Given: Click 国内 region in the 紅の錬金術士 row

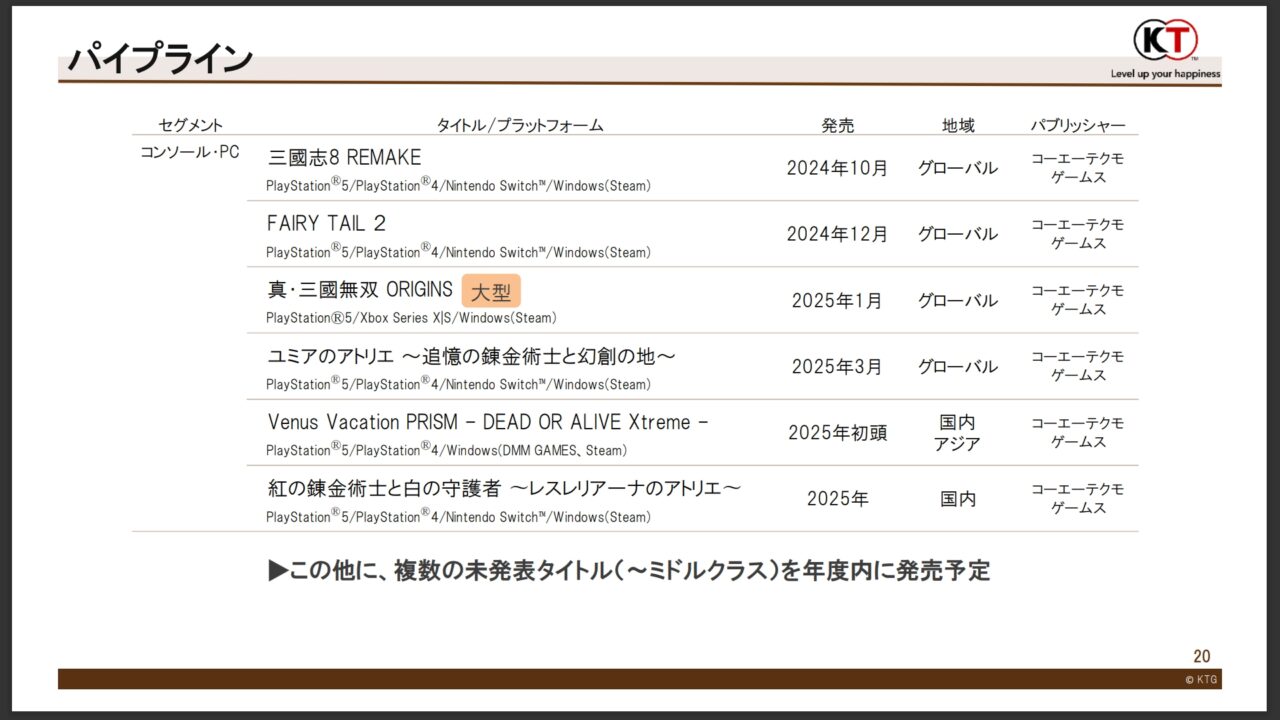Looking at the screenshot, I should (958, 498).
